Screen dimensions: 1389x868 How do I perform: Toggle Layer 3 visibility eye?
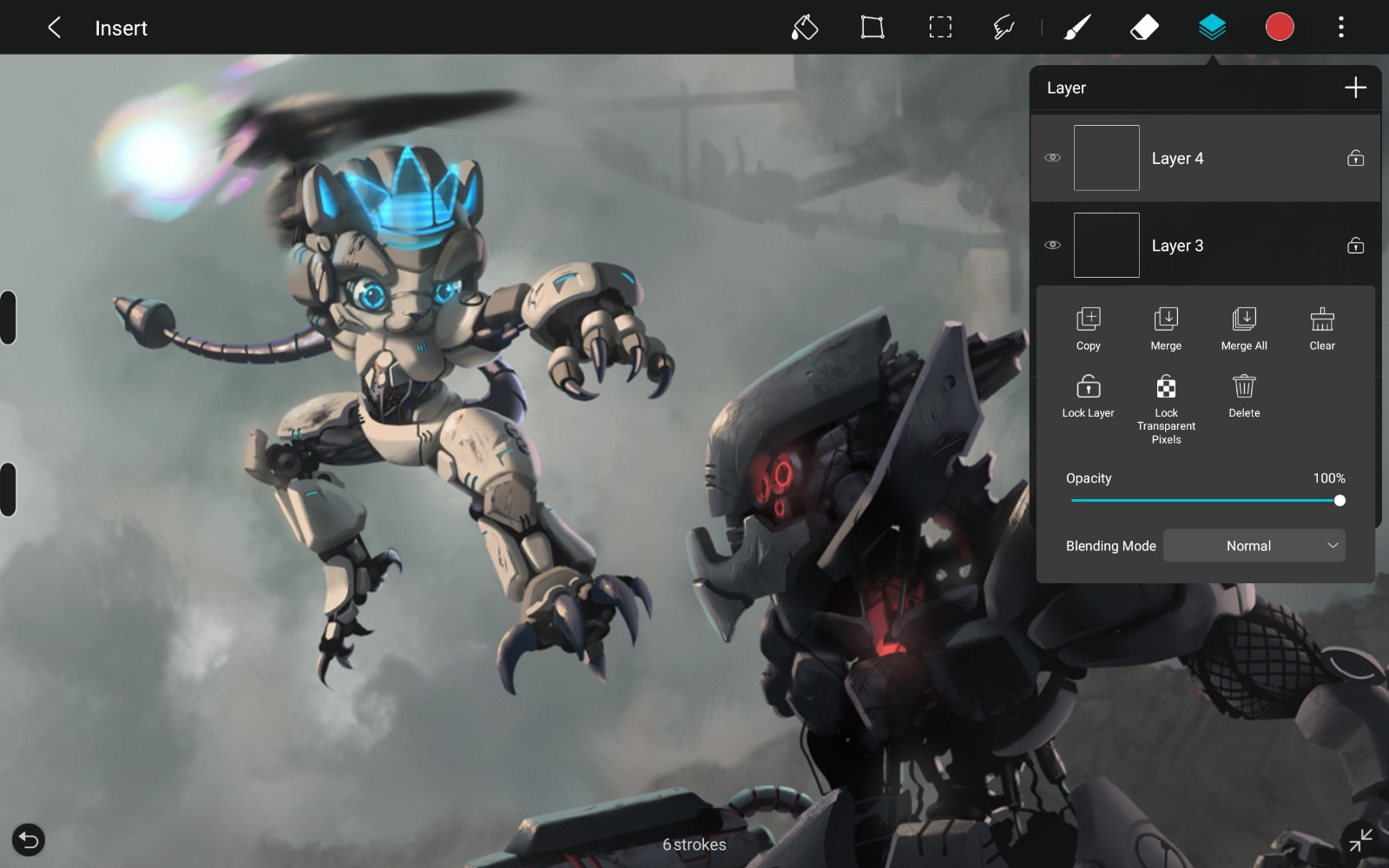pyautogui.click(x=1052, y=245)
